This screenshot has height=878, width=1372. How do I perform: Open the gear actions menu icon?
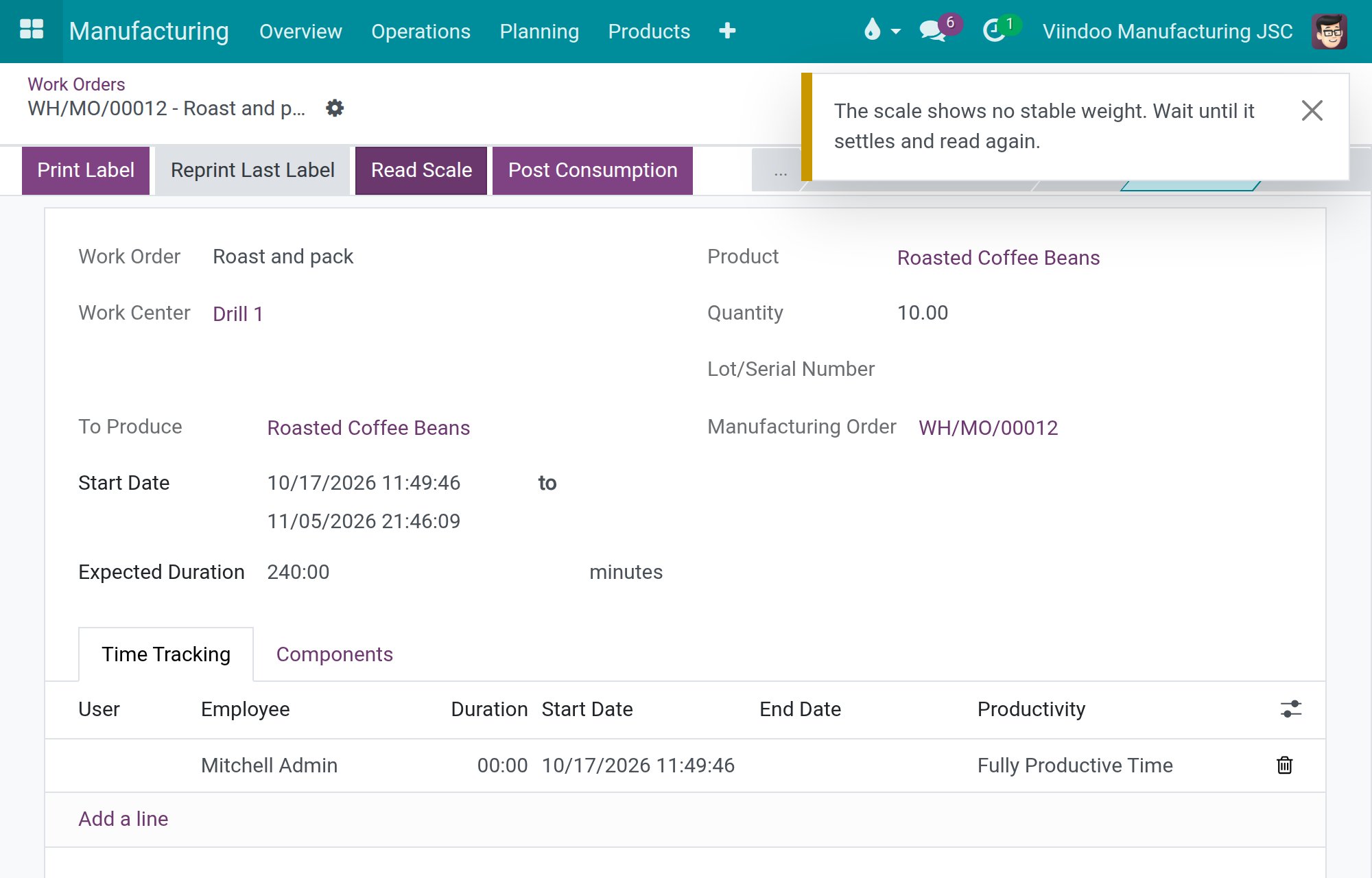pos(335,108)
